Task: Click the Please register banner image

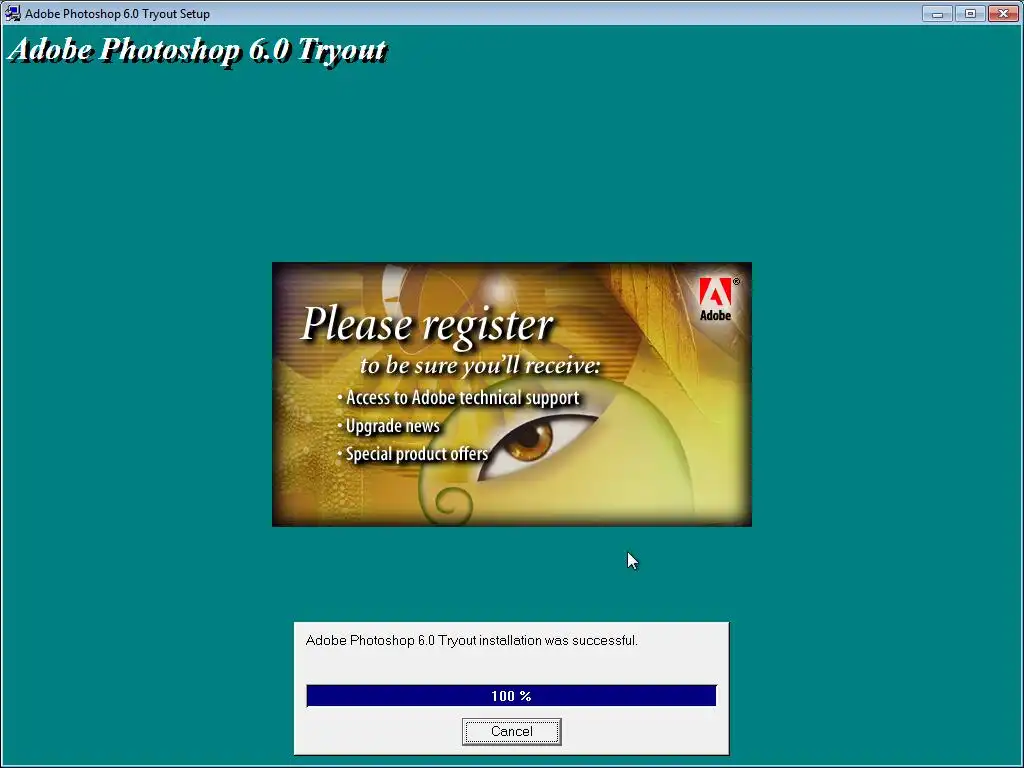Action: 511,394
